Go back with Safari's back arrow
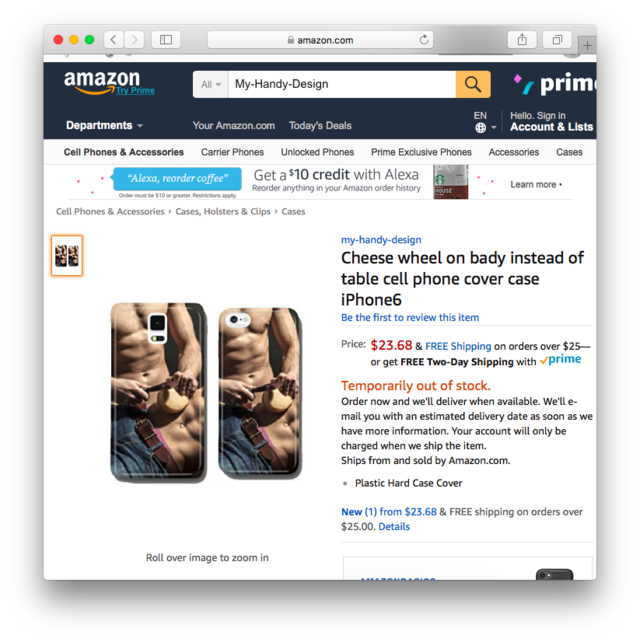Viewport: 640px width, 642px height. pos(113,40)
